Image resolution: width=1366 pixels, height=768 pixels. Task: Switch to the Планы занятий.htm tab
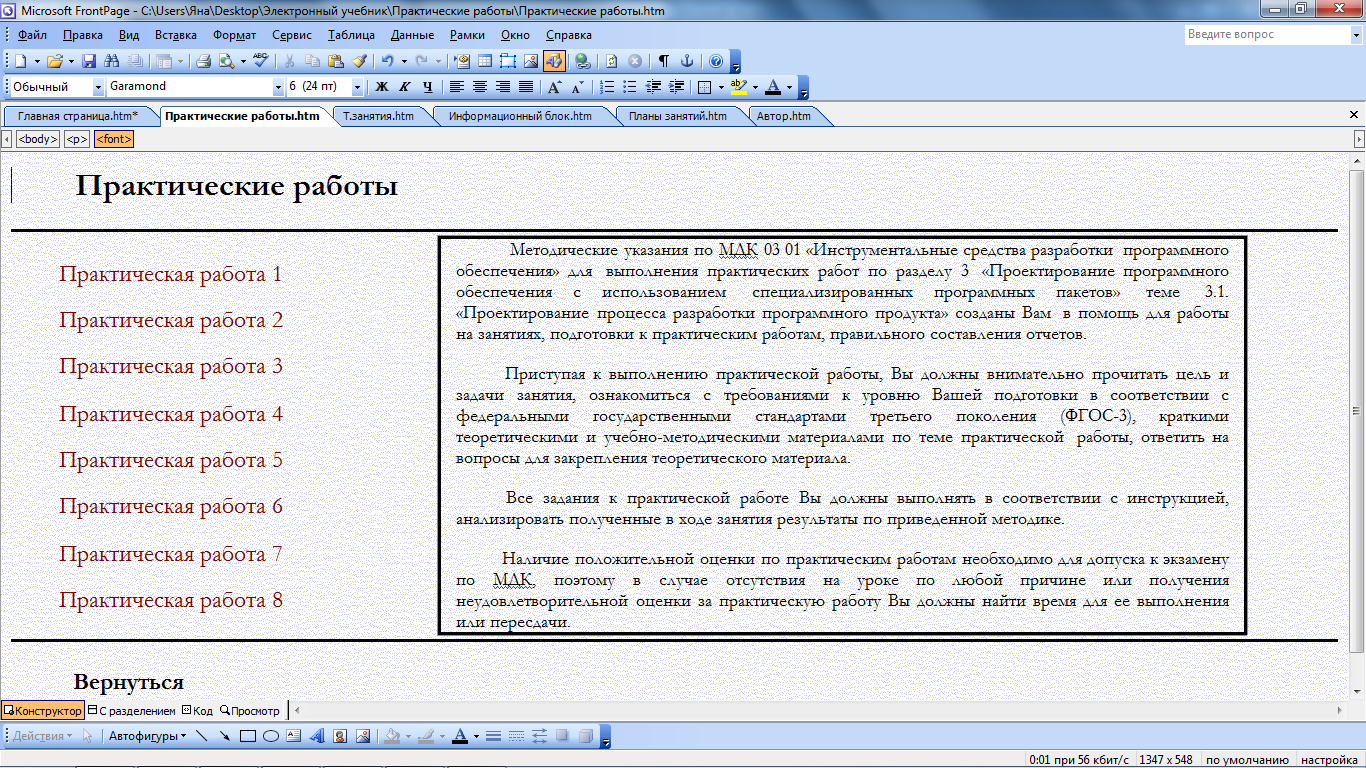678,116
